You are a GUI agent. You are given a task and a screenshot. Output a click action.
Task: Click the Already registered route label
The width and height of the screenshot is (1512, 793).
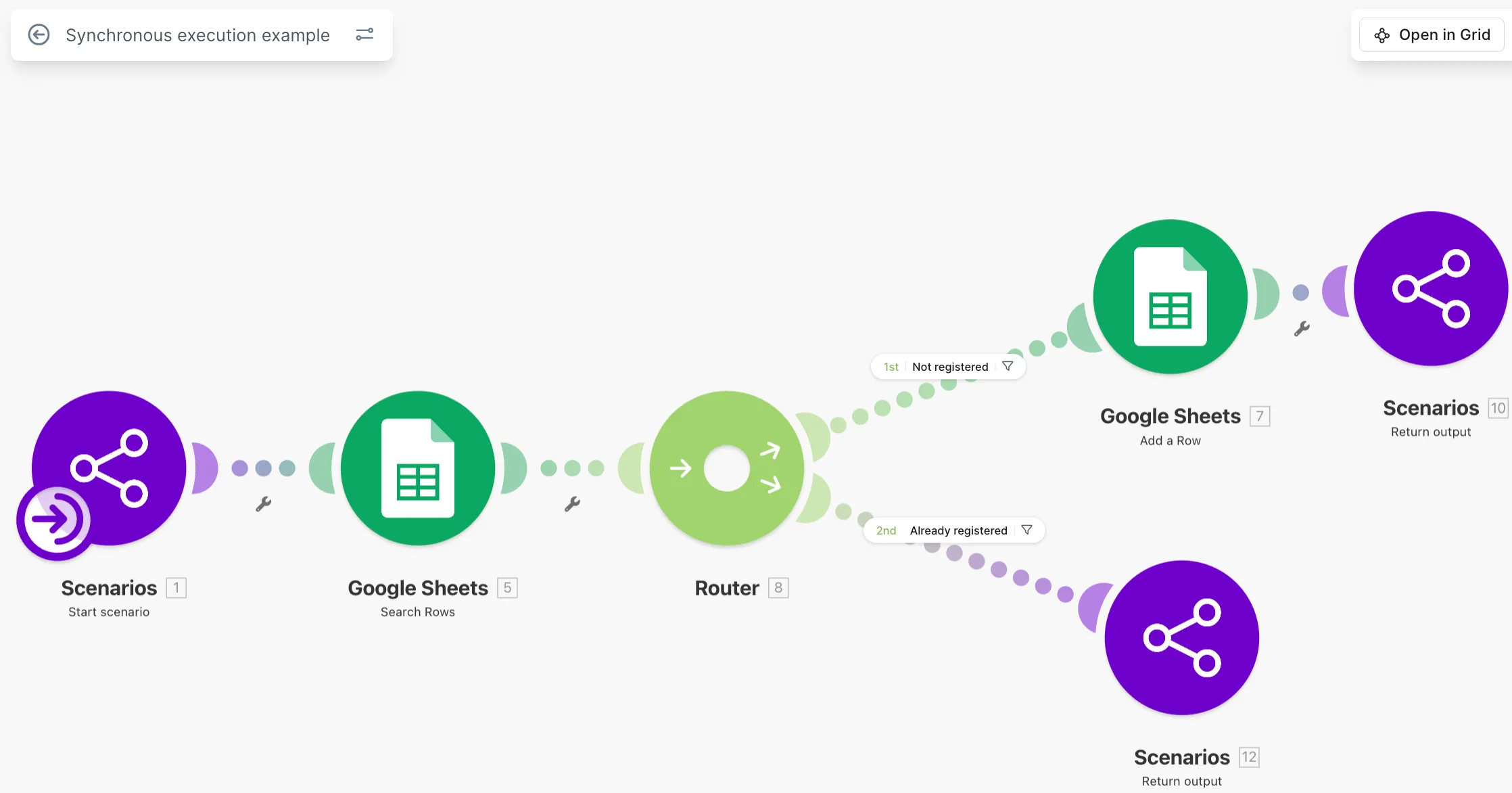pos(958,530)
